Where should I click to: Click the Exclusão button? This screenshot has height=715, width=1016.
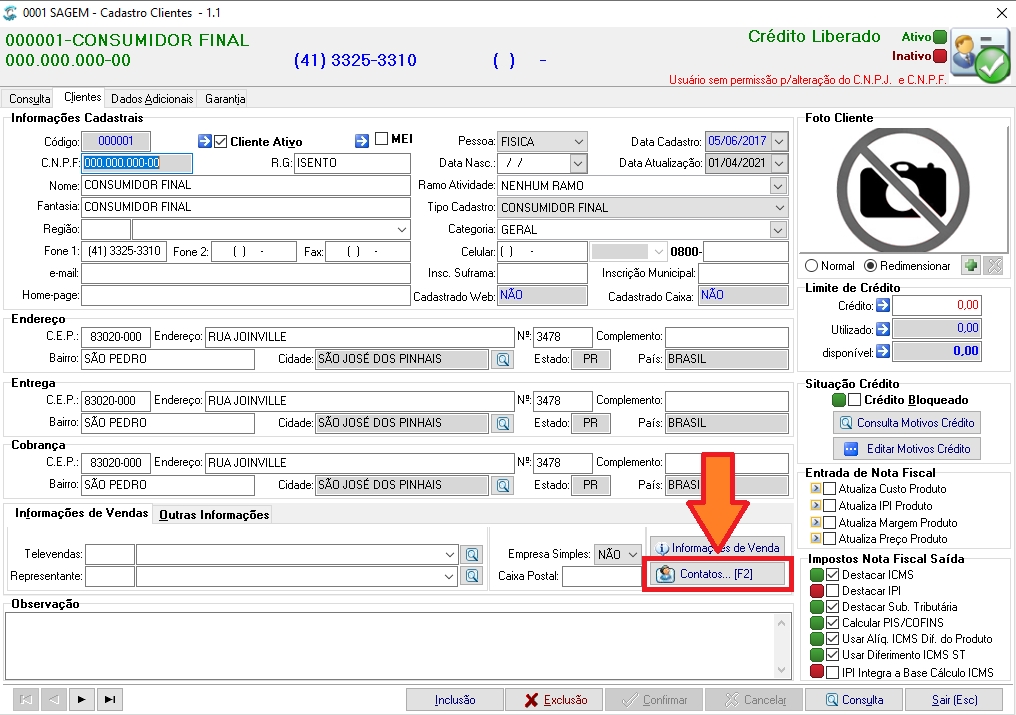point(555,699)
